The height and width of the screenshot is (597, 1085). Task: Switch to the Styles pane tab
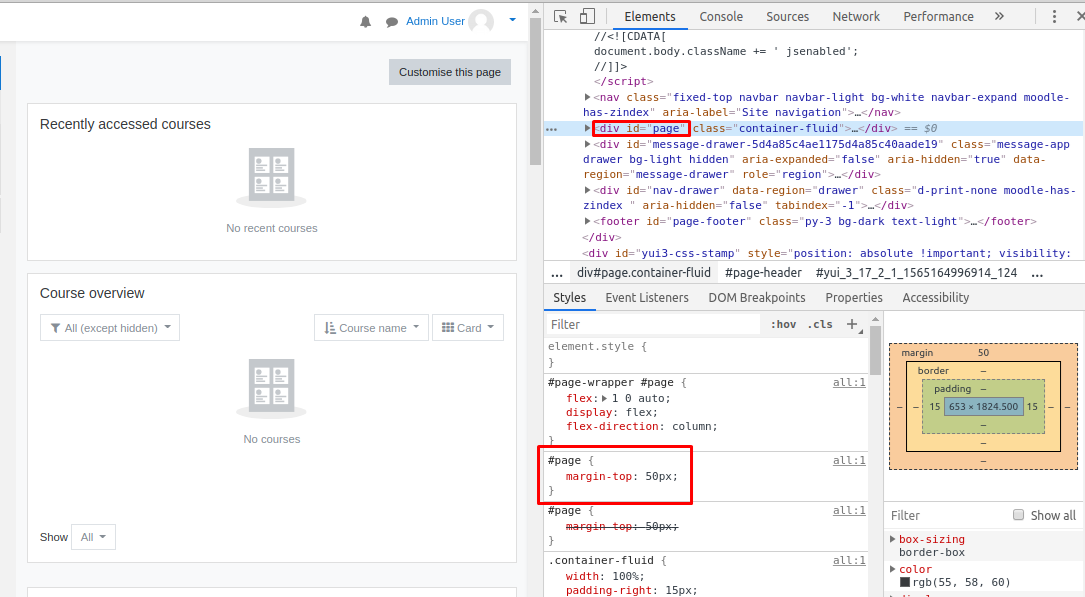(569, 297)
